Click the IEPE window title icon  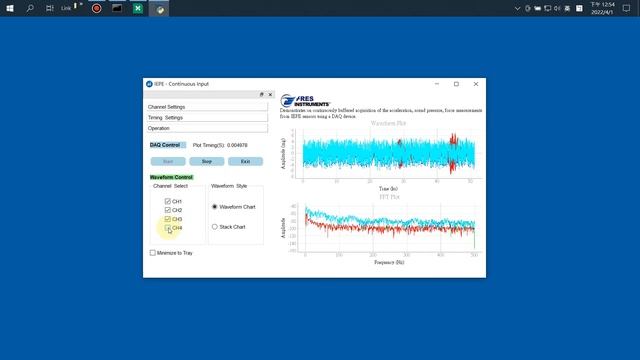point(149,84)
